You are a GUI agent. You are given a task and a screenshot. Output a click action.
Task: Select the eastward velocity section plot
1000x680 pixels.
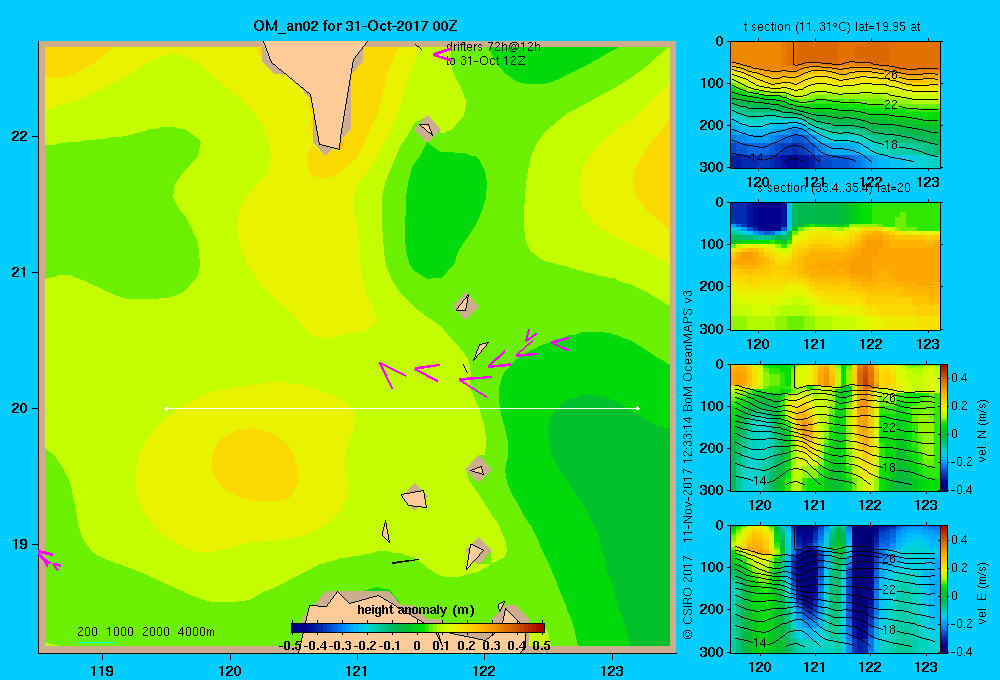point(835,589)
